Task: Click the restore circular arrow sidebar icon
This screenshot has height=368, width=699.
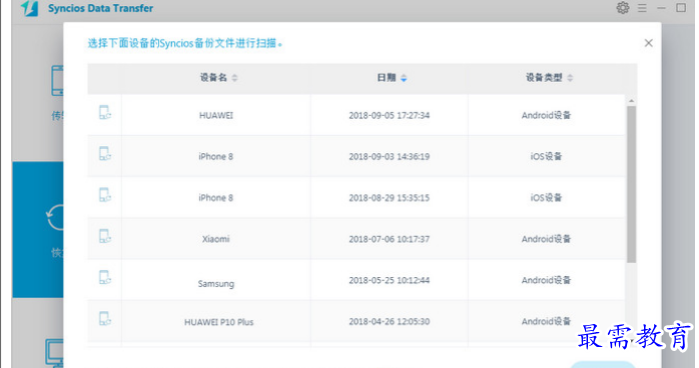Action: pyautogui.click(x=55, y=218)
